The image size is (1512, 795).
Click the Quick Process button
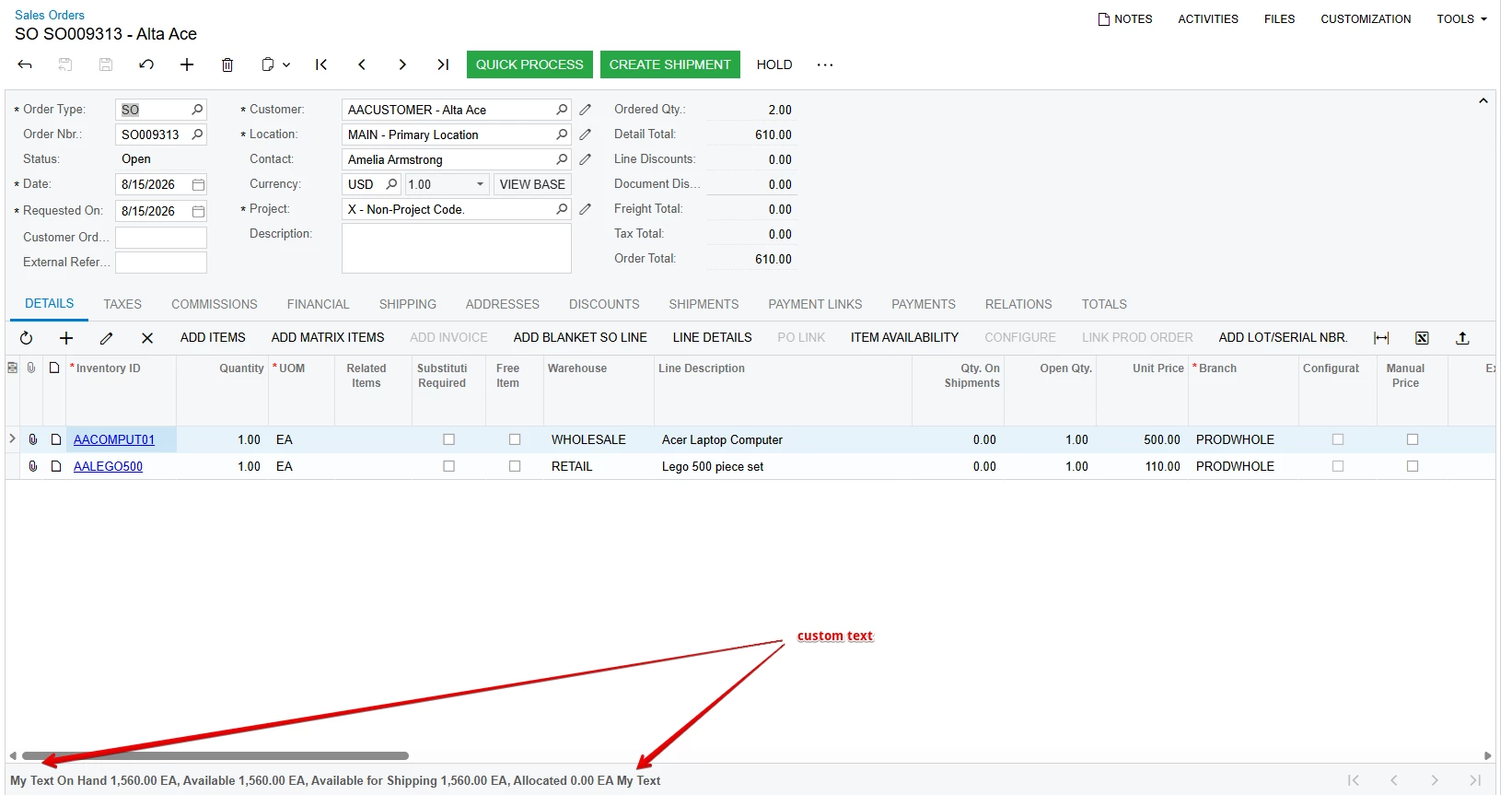click(x=529, y=64)
